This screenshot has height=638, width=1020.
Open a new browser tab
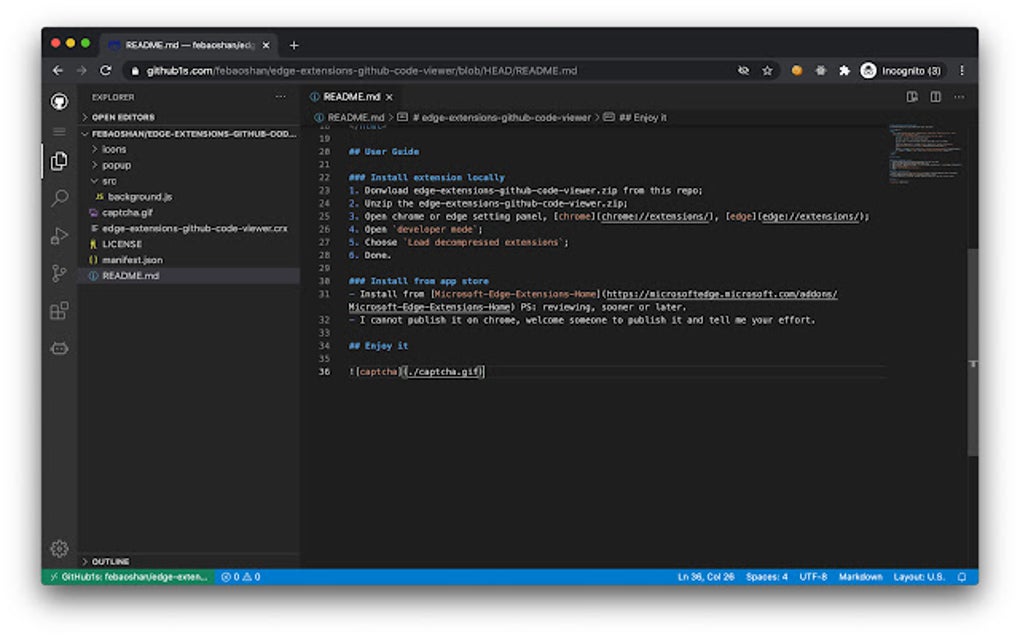pyautogui.click(x=294, y=45)
